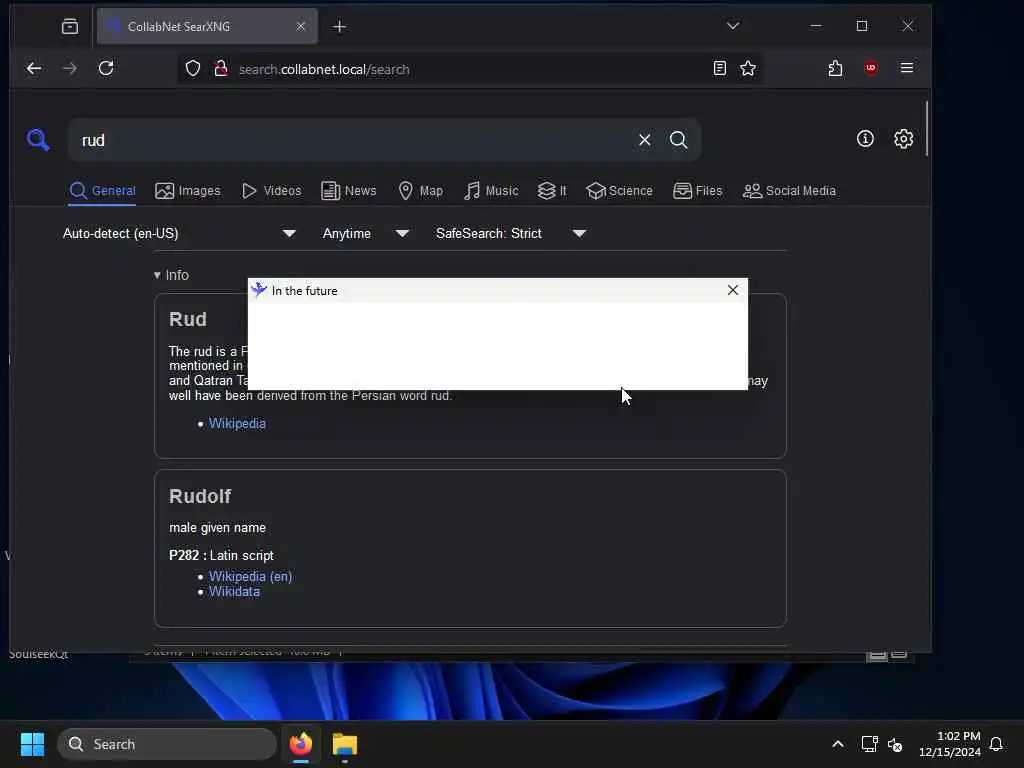Viewport: 1024px width, 768px height.
Task: Submit search with the magnifier button
Action: coord(679,140)
